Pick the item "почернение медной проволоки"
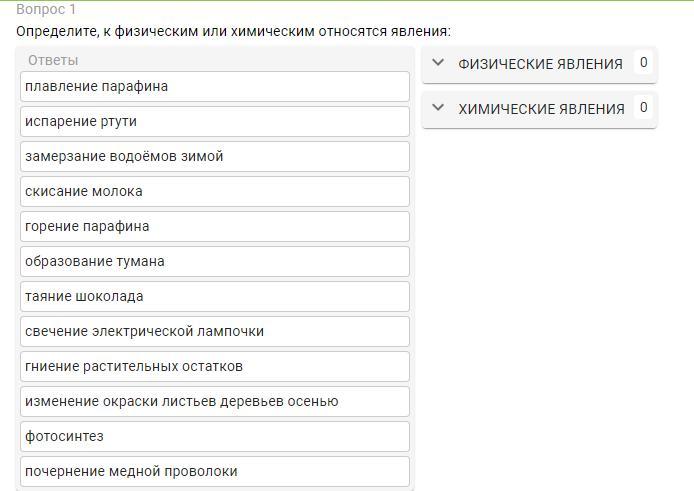 coord(214,471)
